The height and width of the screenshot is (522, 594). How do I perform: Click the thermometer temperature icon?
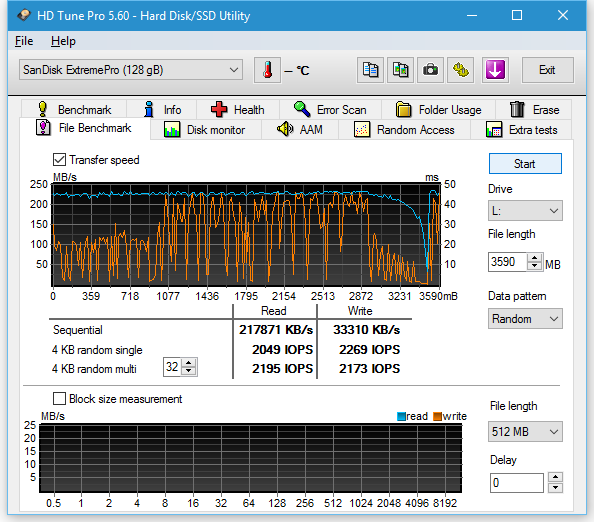[267, 70]
